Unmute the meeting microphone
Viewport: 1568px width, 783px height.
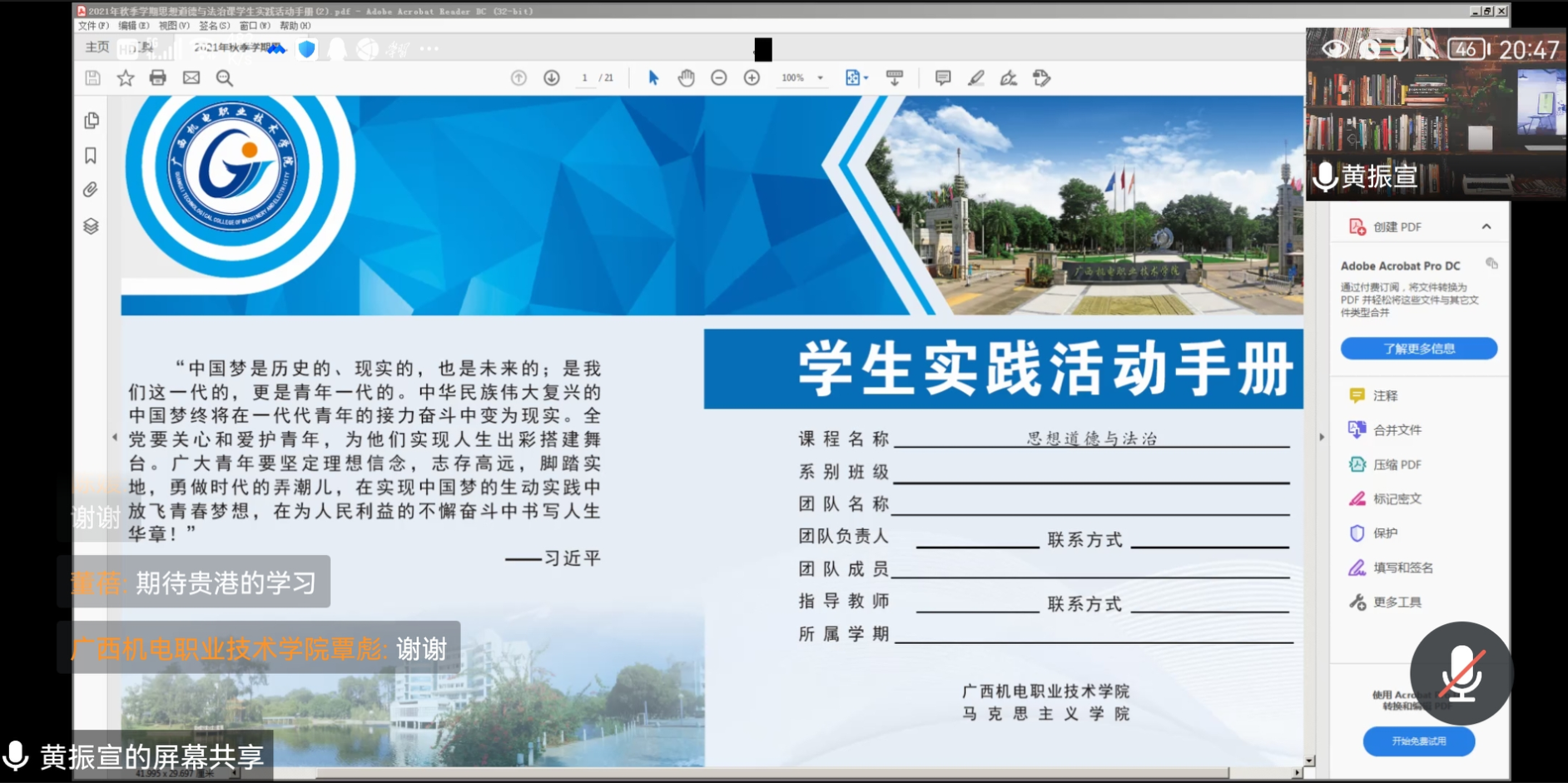[x=1461, y=672]
